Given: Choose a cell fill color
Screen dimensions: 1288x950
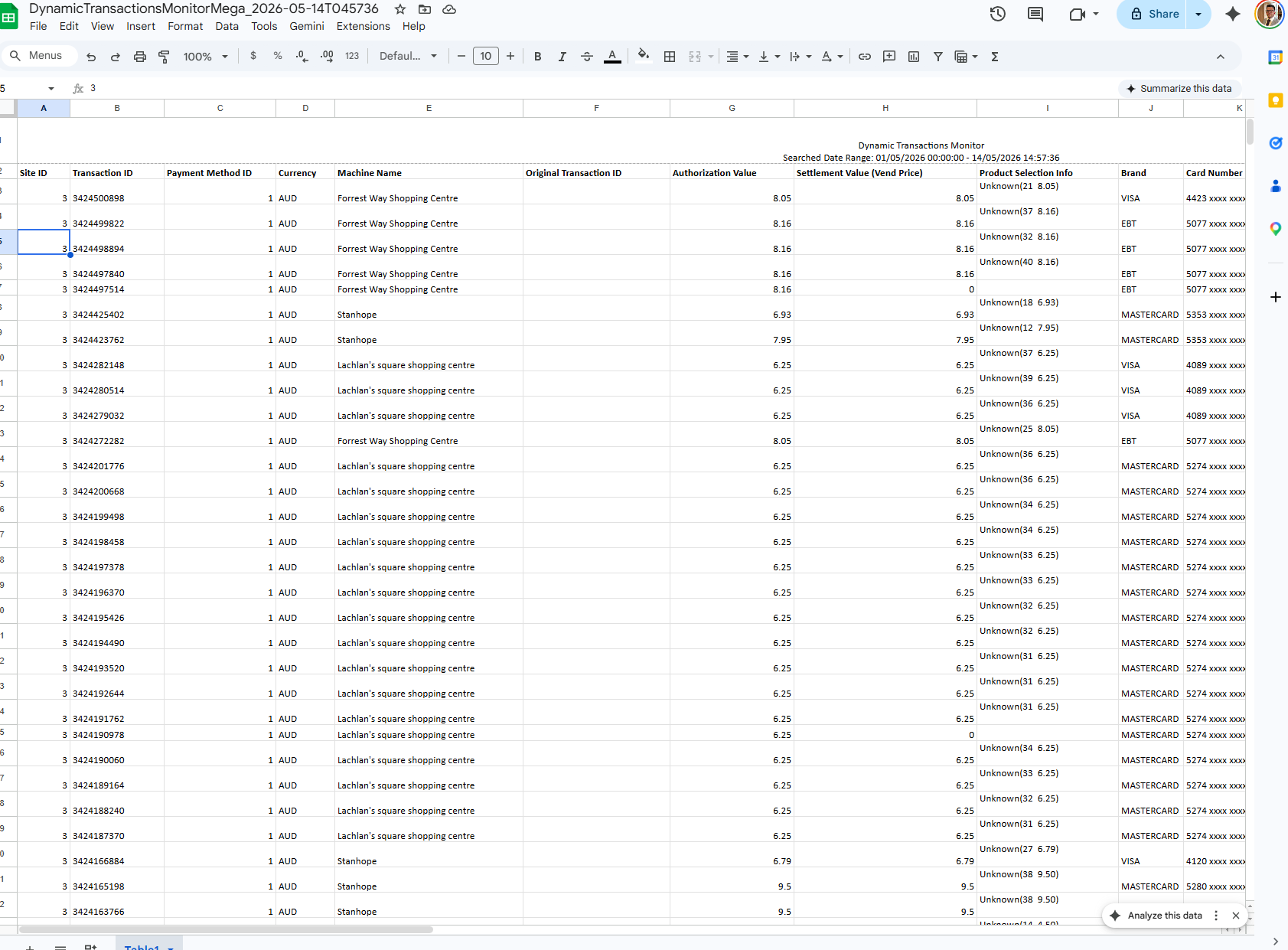Looking at the screenshot, I should click(644, 56).
